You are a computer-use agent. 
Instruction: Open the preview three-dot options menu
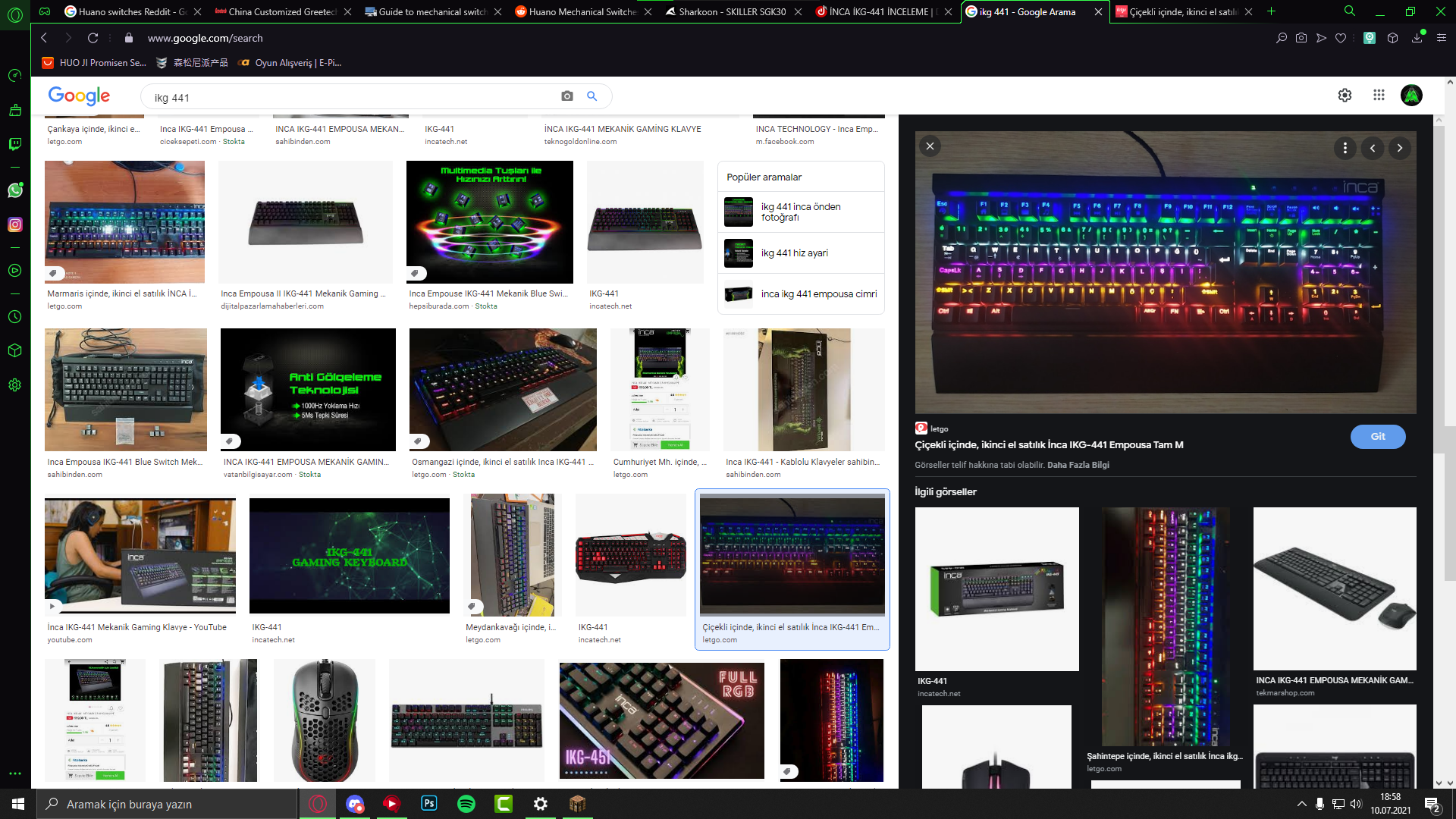1345,148
